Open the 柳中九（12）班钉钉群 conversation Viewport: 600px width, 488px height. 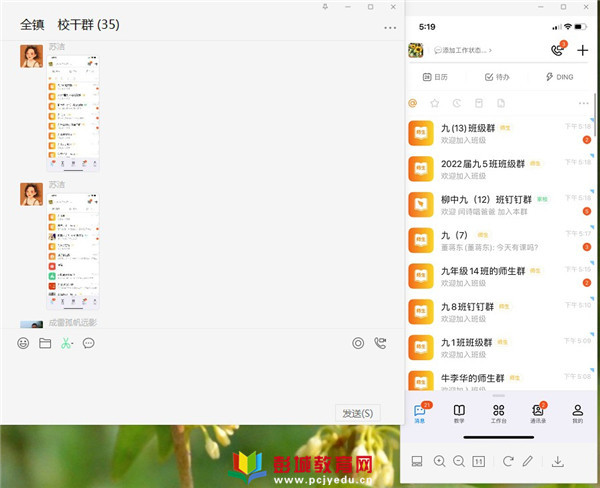click(500, 205)
